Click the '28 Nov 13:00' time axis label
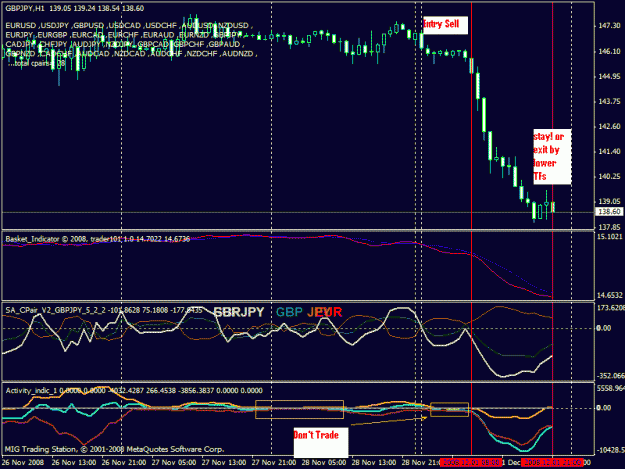Screen dimensions: 625x469 coord(374,463)
